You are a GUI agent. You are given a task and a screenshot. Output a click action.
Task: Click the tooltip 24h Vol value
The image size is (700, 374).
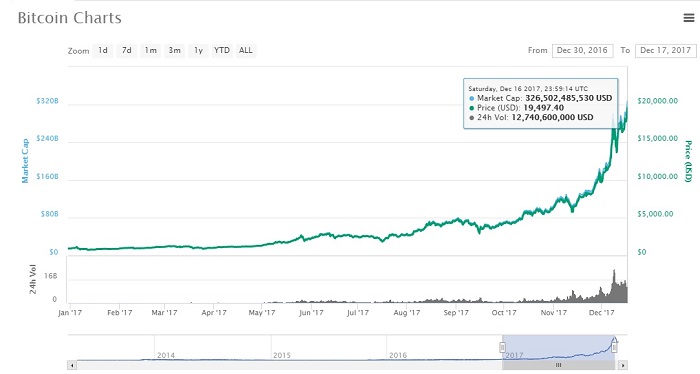(552, 117)
